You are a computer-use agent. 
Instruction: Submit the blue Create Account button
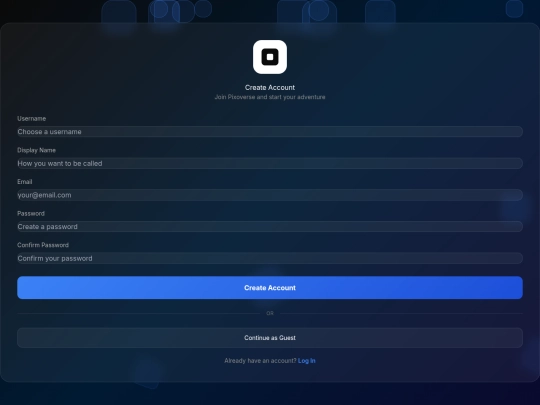tap(270, 288)
